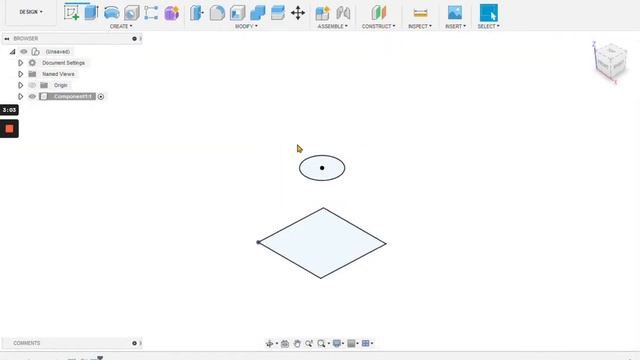Click the 3:03 recording timer
This screenshot has height=360, width=640.
(x=9, y=110)
